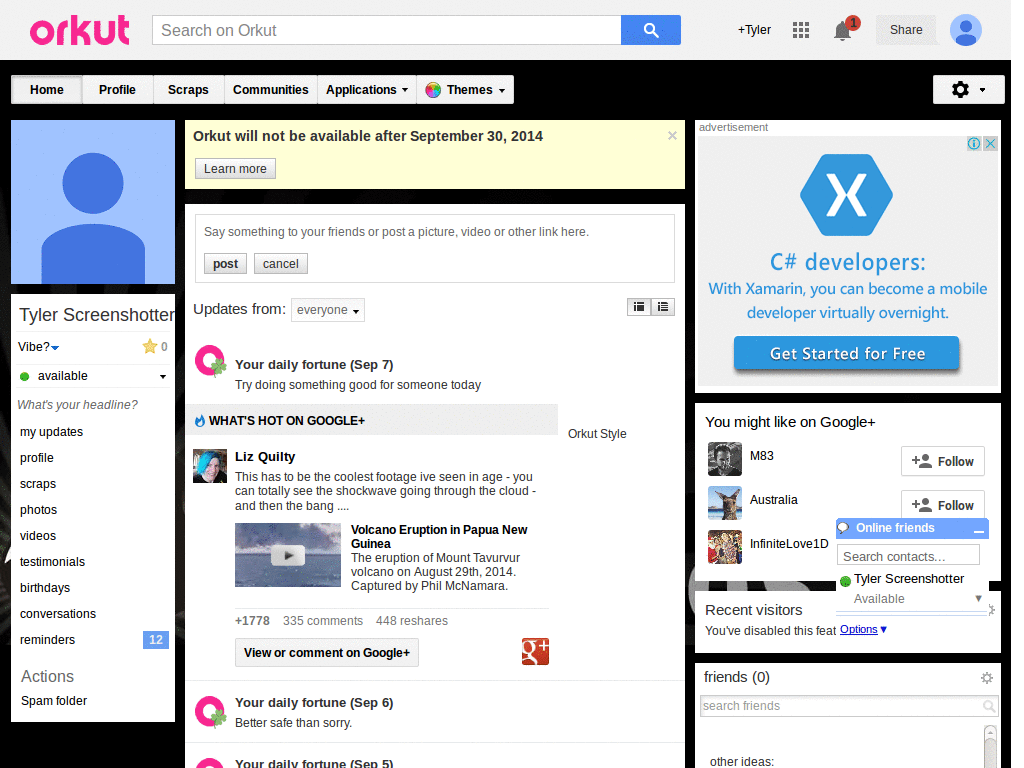This screenshot has height=768, width=1024.
Task: Follow M83 on Google+
Action: [x=942, y=462]
